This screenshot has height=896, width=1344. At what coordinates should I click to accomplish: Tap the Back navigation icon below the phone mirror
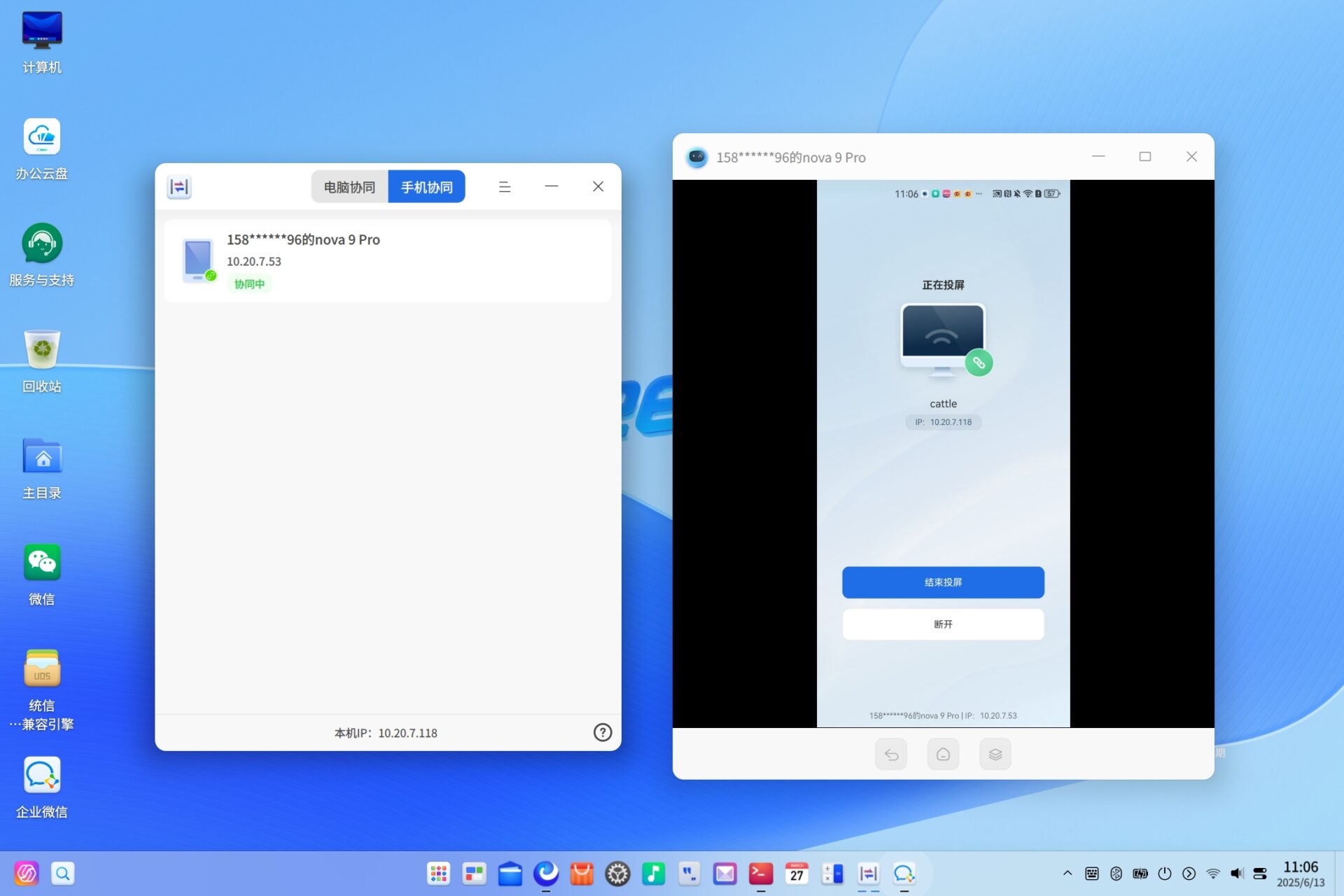[x=890, y=754]
